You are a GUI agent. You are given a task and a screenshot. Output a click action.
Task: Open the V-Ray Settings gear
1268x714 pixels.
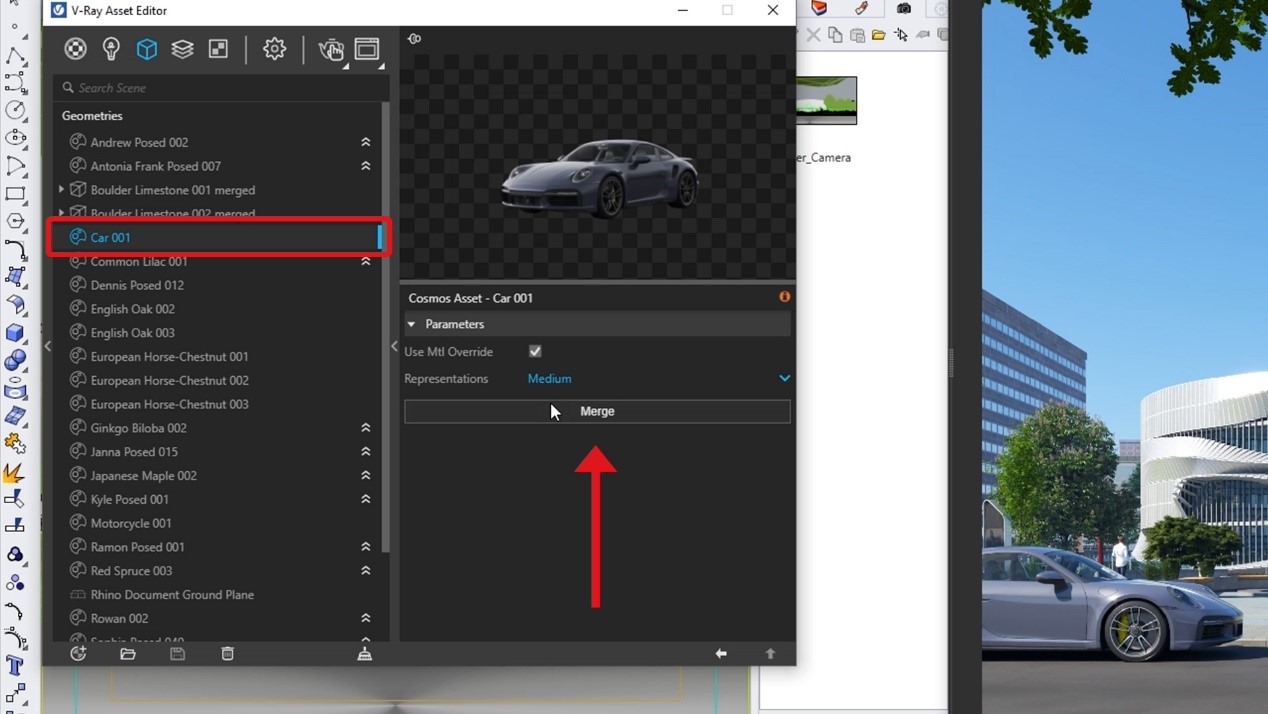point(274,49)
